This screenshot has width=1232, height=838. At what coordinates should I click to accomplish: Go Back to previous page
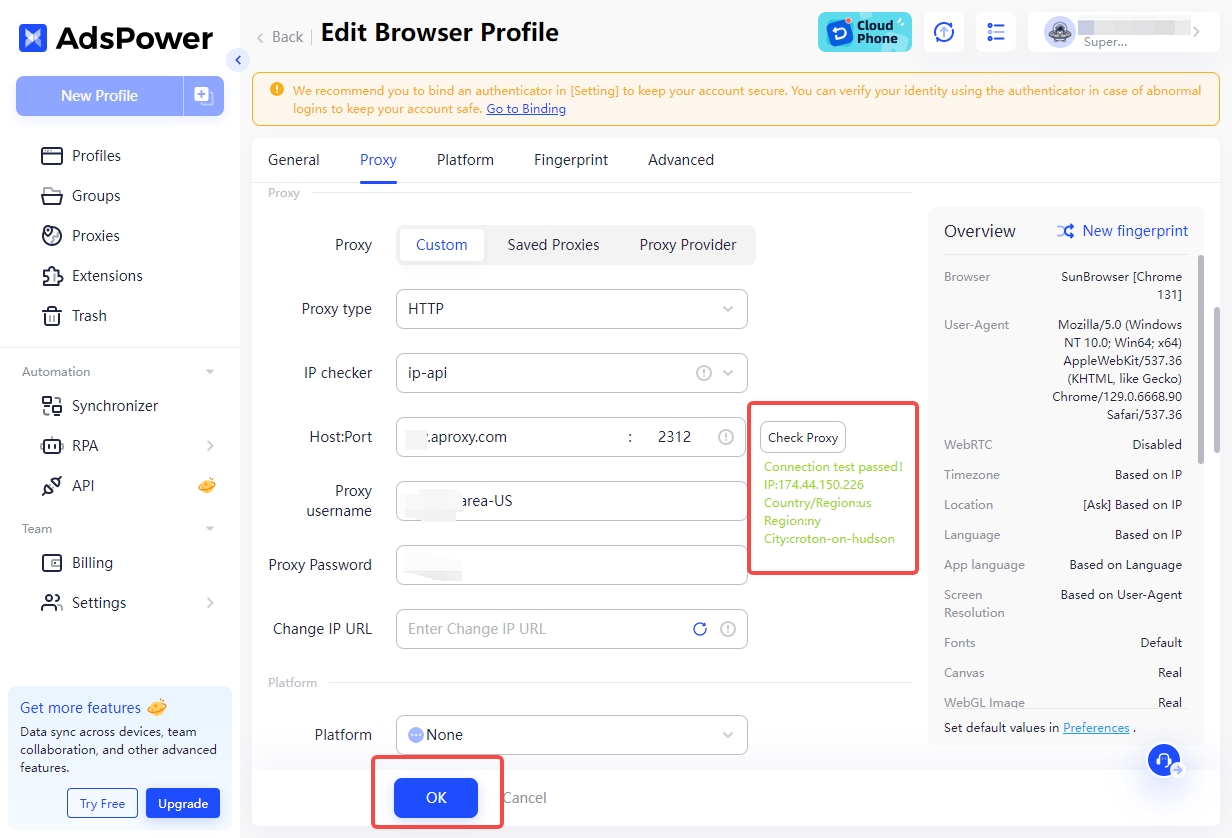[279, 37]
